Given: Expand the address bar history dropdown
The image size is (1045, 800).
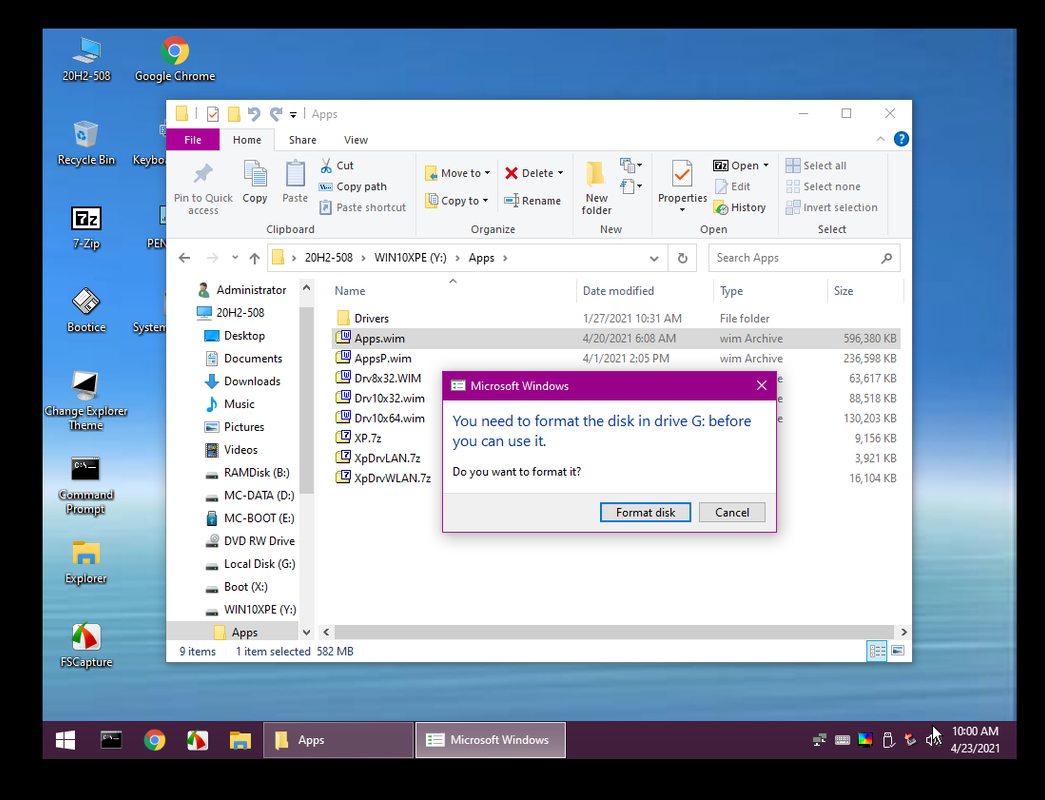Looking at the screenshot, I should pos(654,258).
